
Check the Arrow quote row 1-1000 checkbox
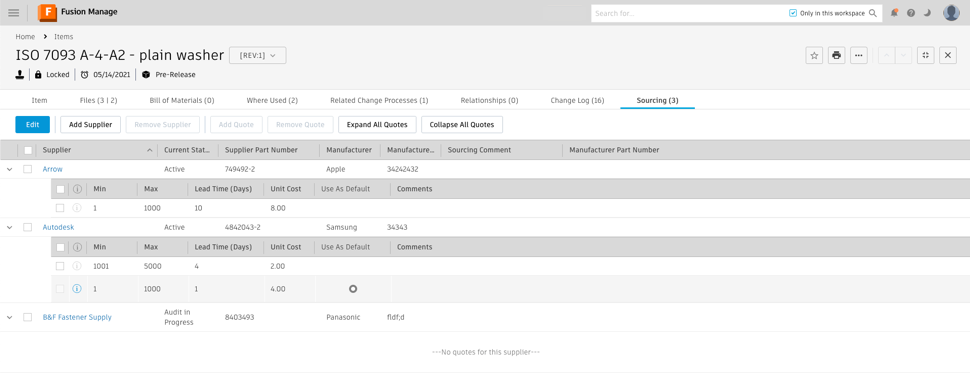(x=60, y=208)
